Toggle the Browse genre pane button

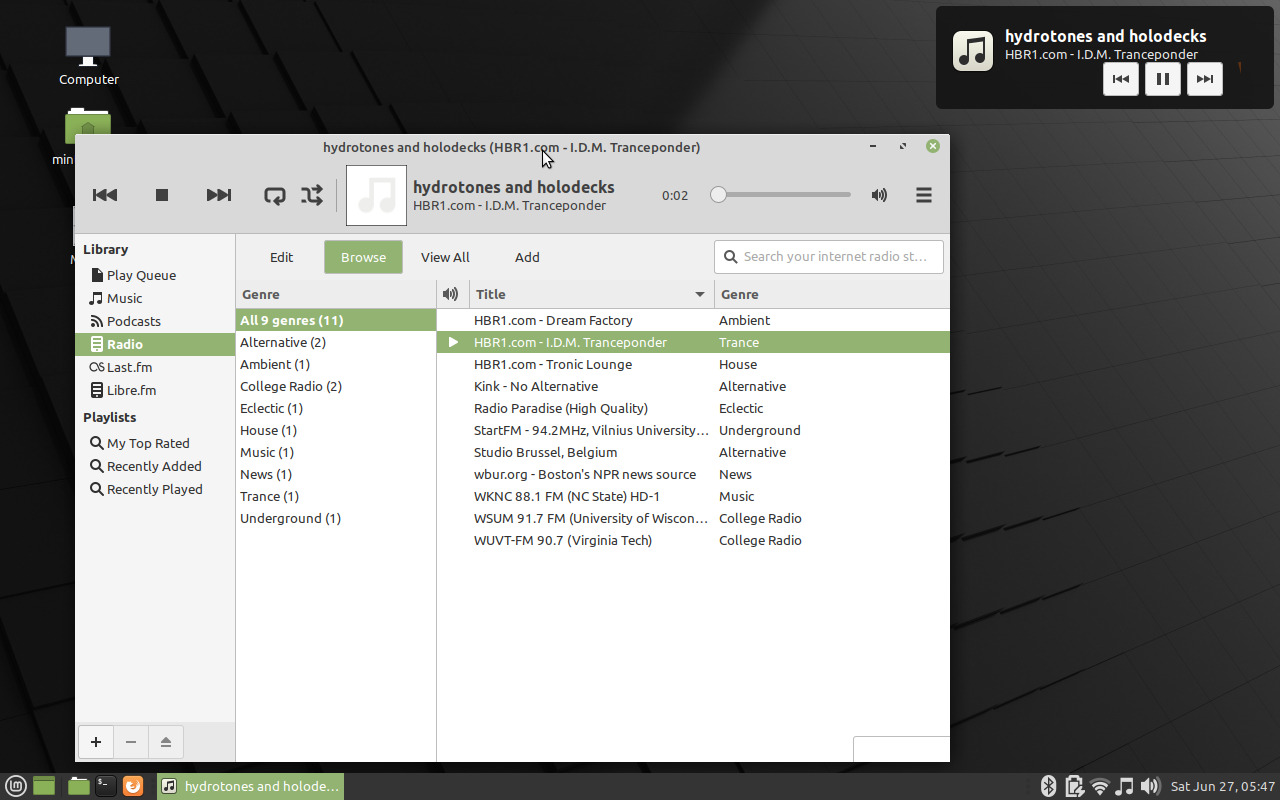(363, 257)
